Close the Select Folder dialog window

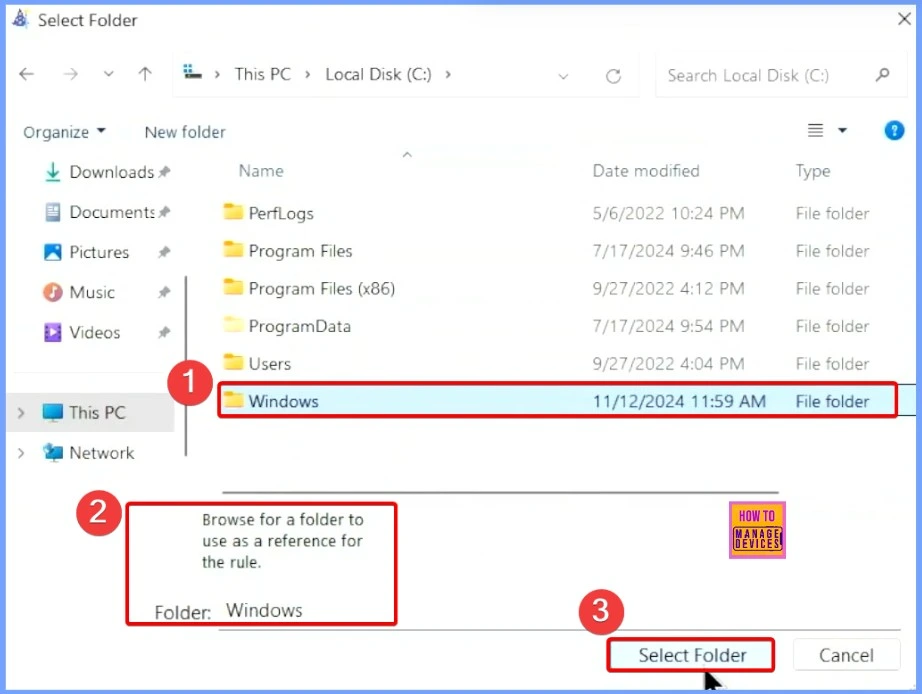coord(904,19)
